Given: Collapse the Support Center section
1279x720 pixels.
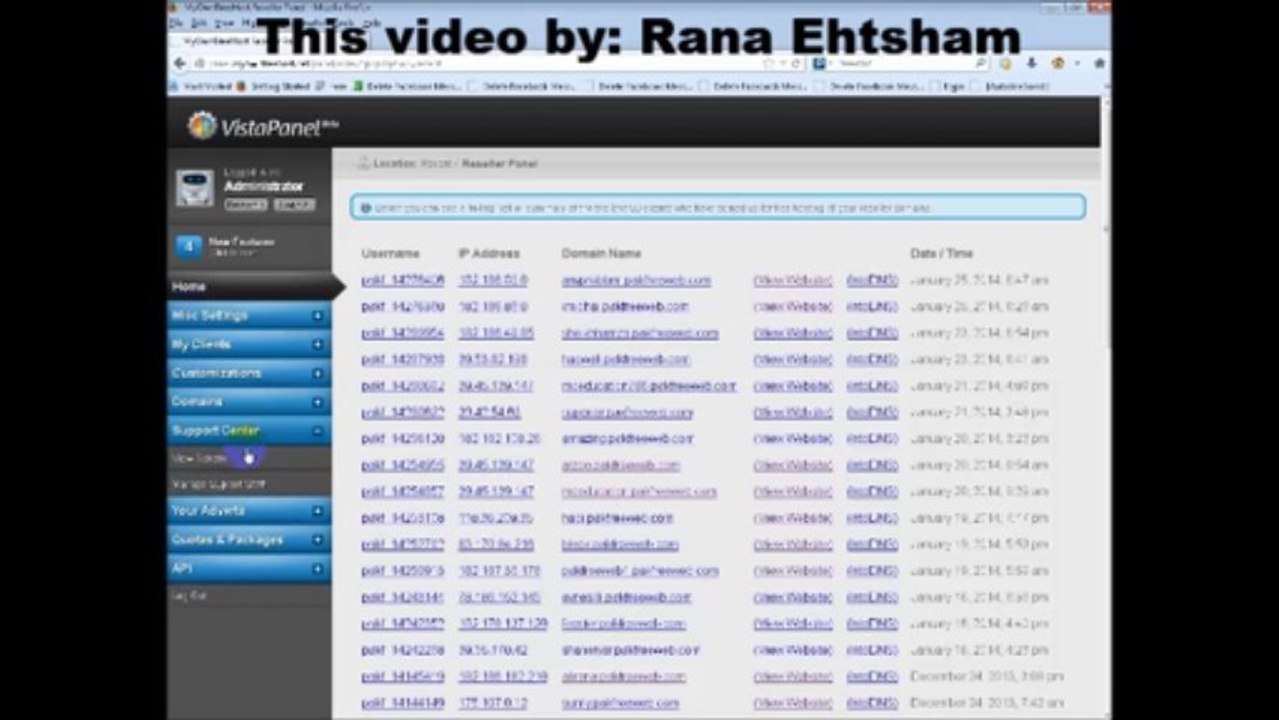Looking at the screenshot, I should [249, 431].
